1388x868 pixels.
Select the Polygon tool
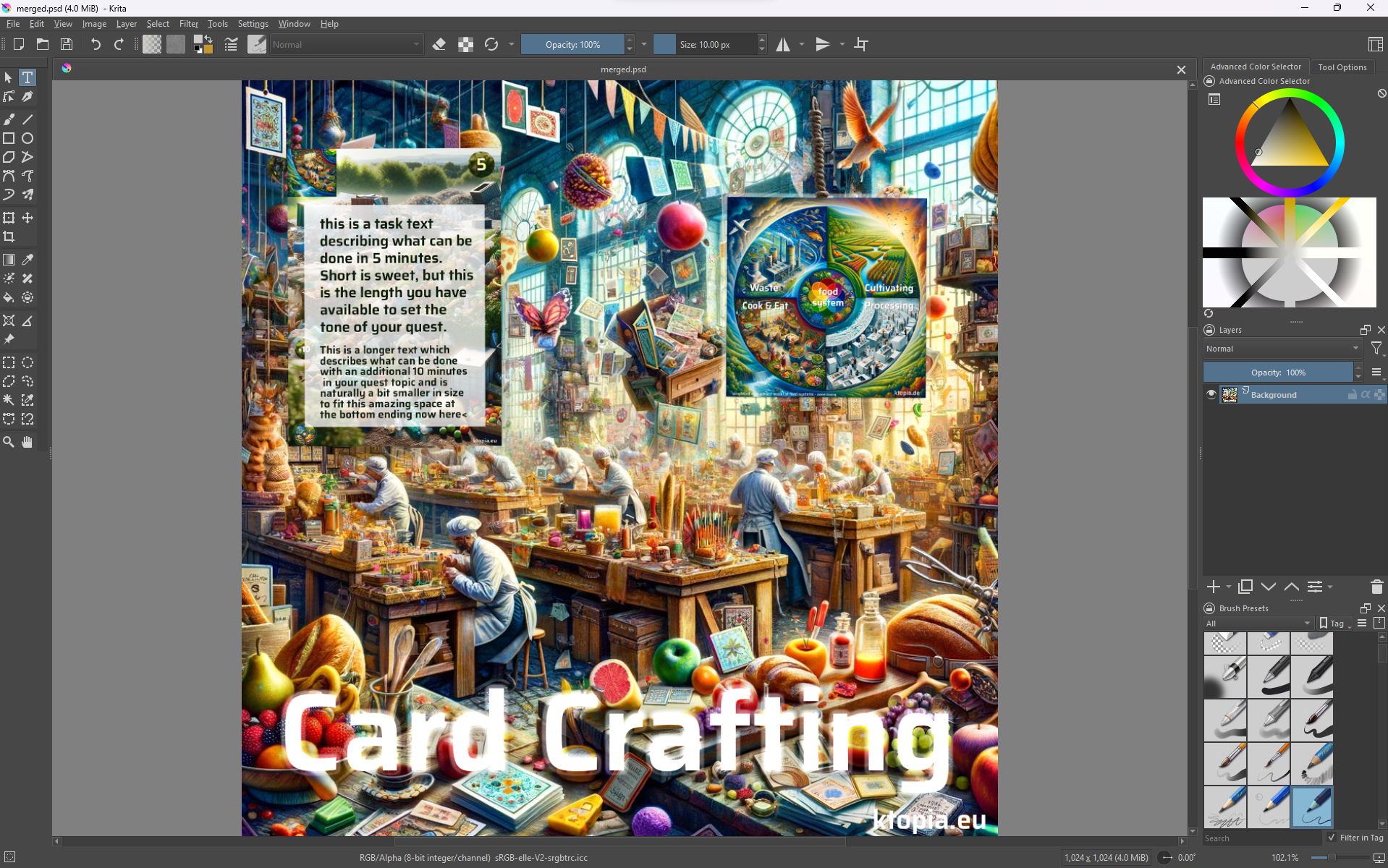coord(9,157)
